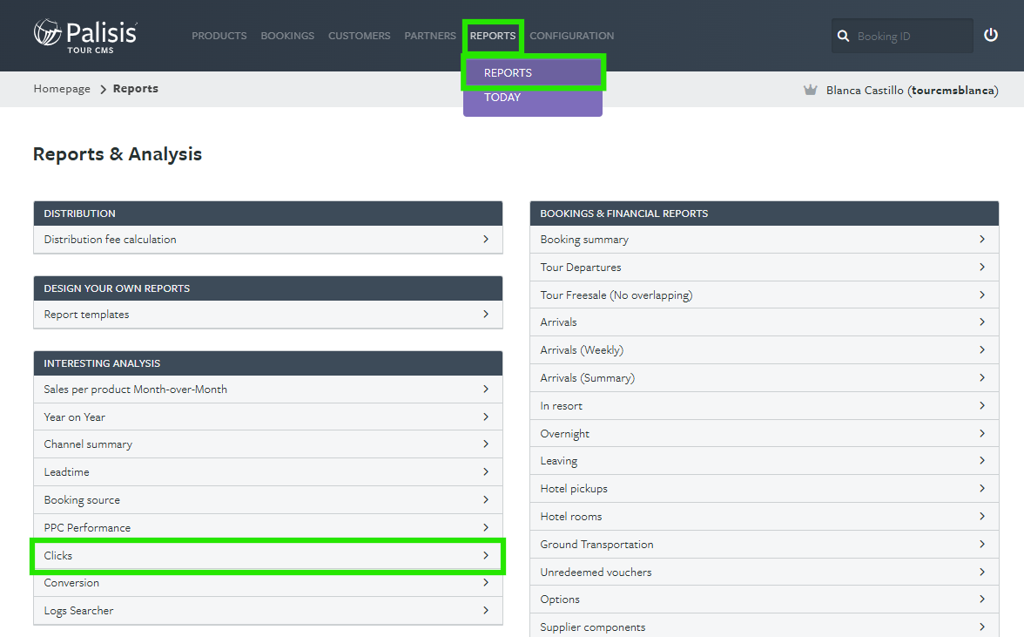
Task: Open the Products menu
Action: click(x=219, y=36)
